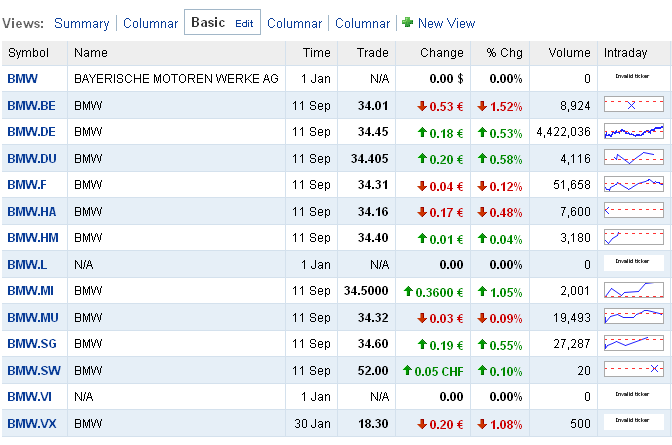Sort by the Change column header

[x=441, y=53]
